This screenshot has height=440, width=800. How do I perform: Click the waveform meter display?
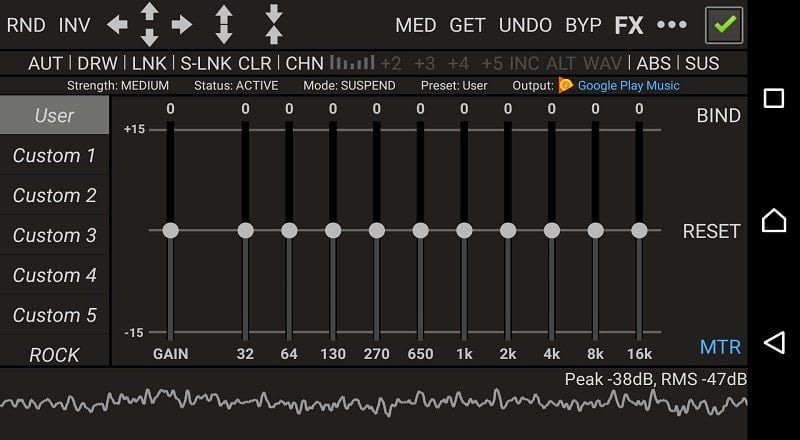(373, 402)
